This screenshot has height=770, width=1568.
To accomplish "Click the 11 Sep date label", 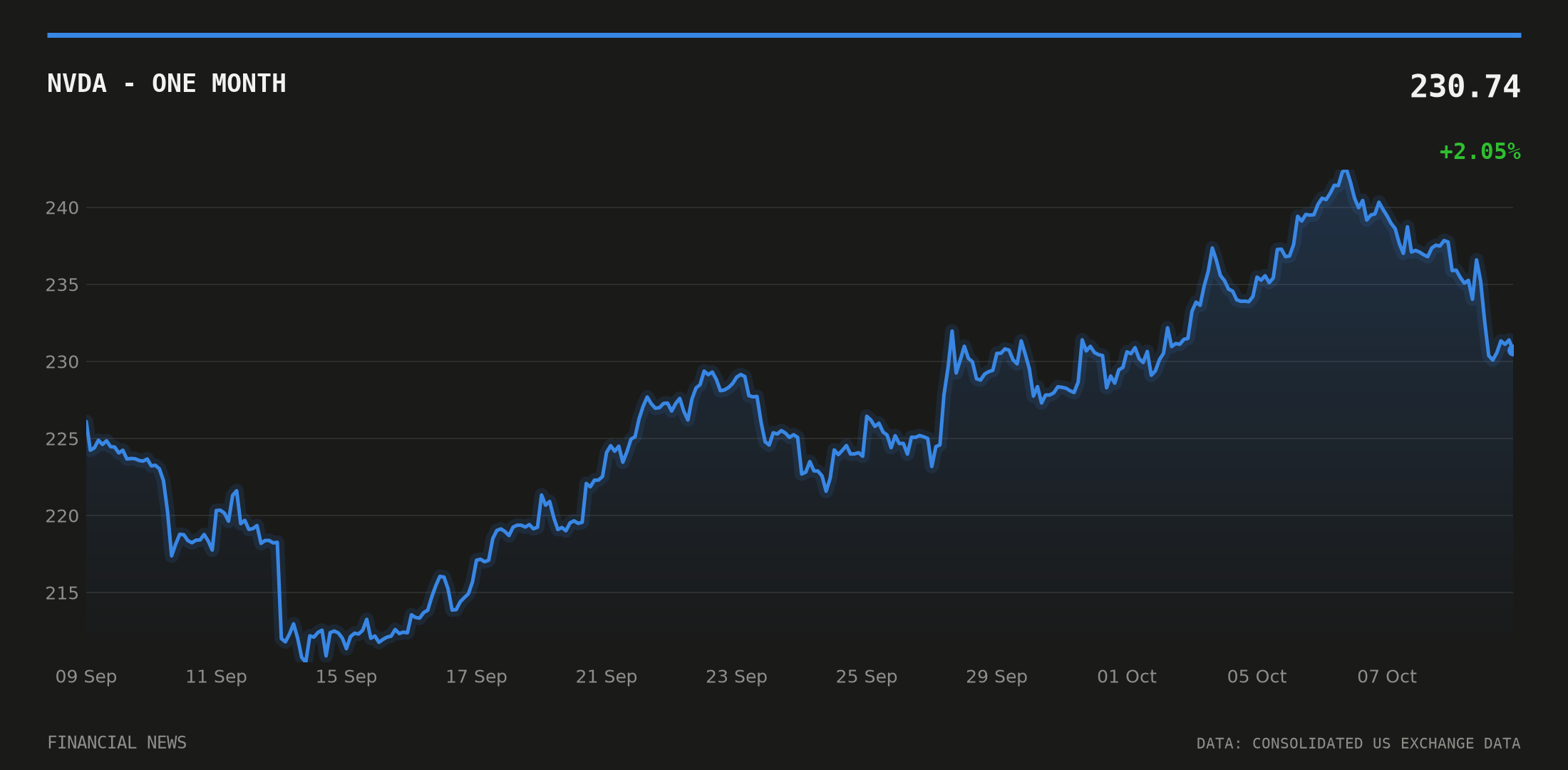I will pyautogui.click(x=216, y=677).
